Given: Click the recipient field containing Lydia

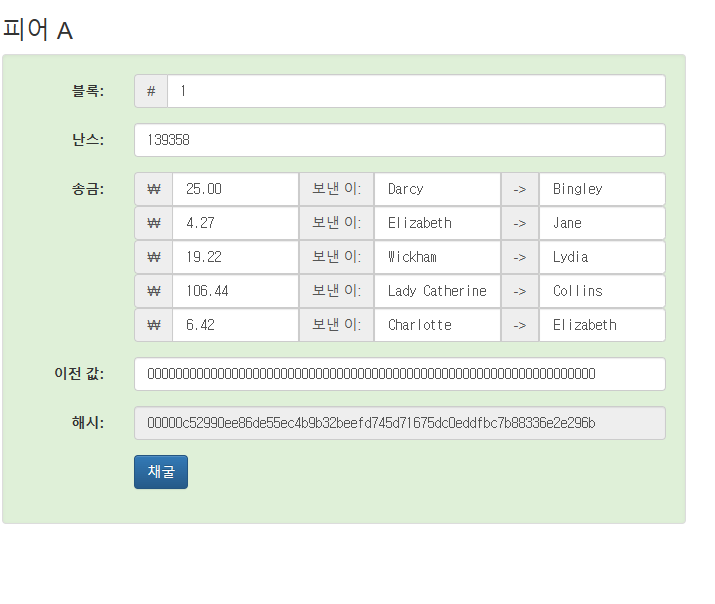Looking at the screenshot, I should 602,257.
